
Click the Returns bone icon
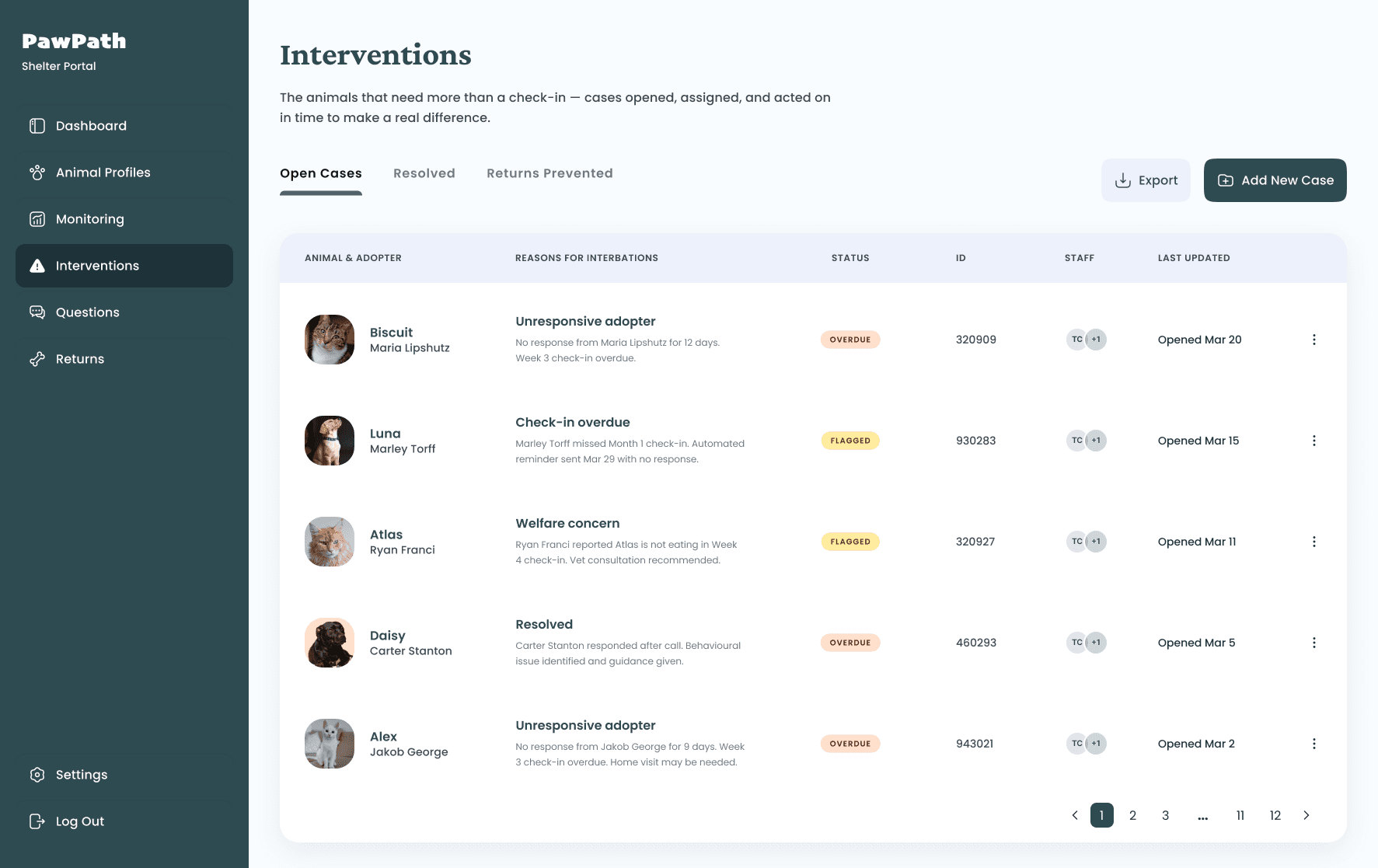click(37, 359)
